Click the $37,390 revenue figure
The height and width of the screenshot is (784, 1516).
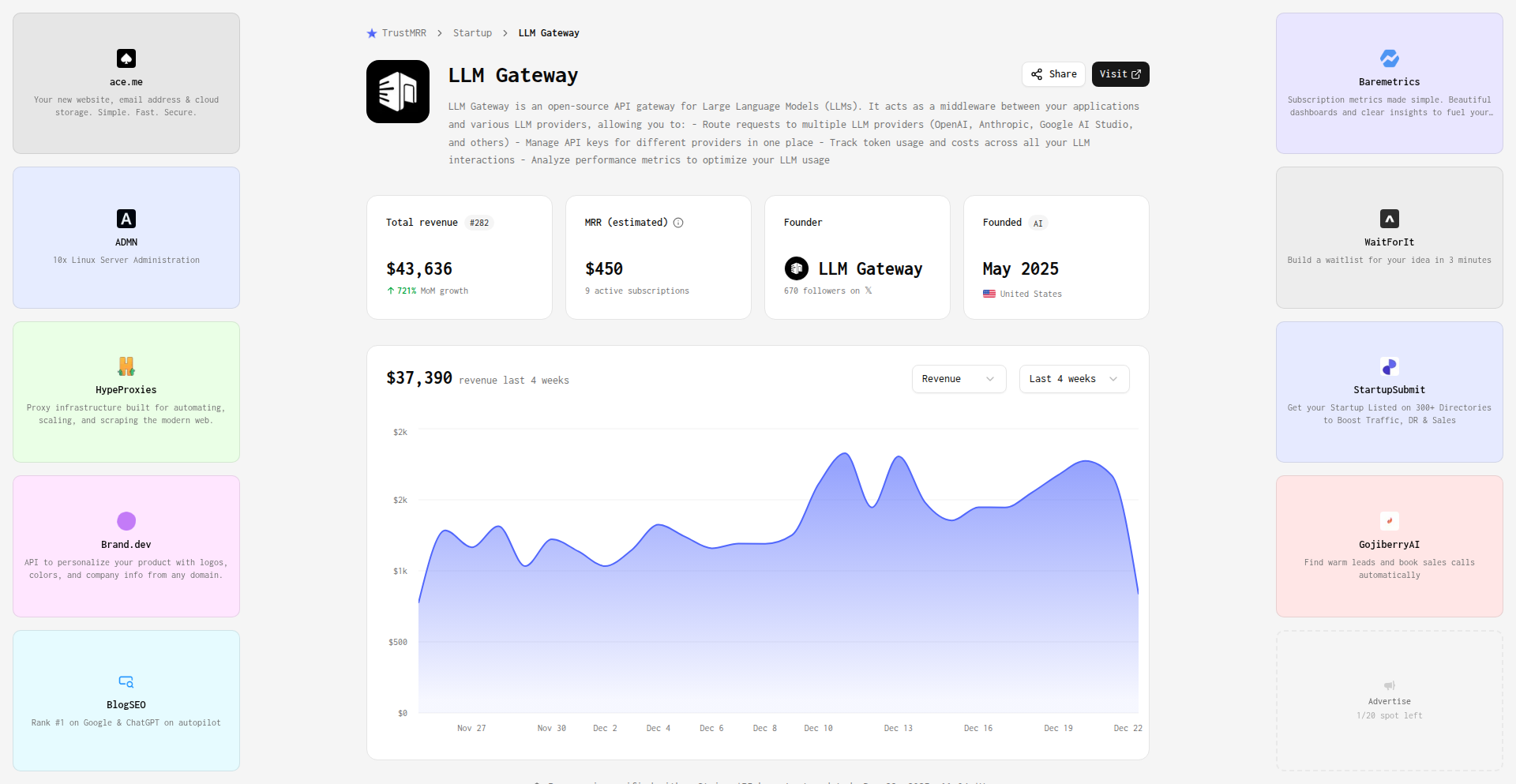click(419, 378)
